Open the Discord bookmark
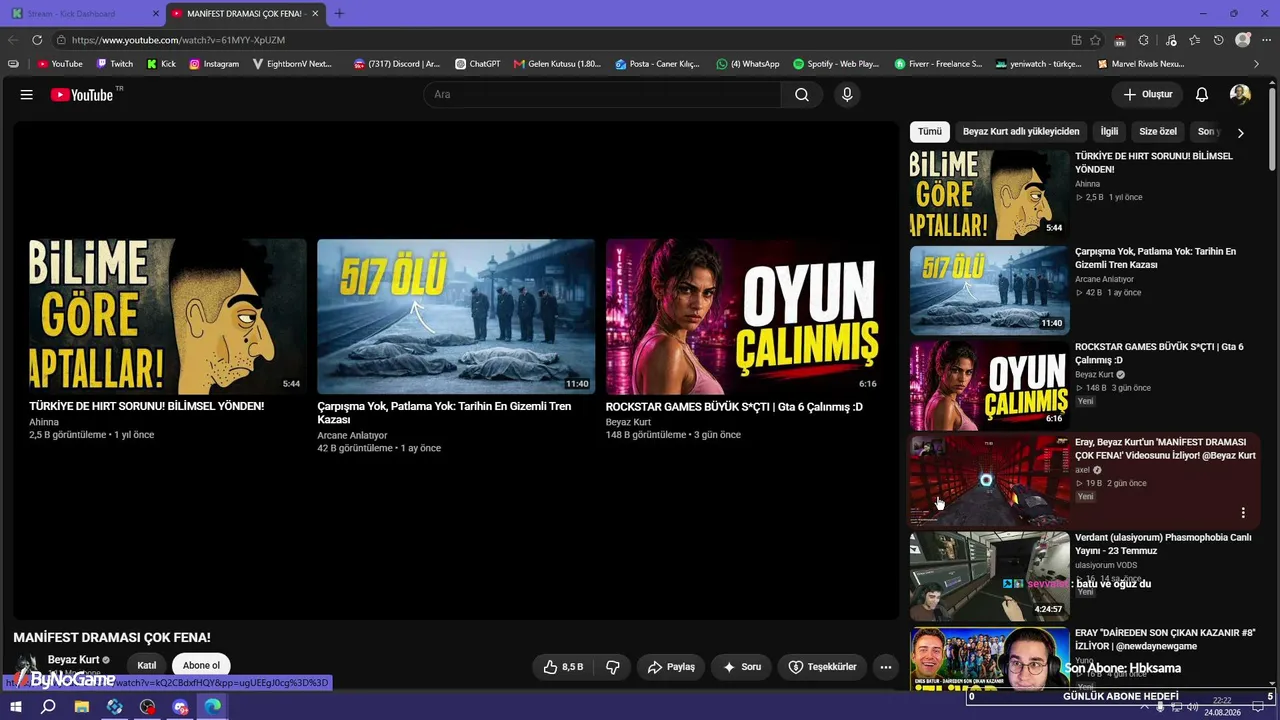This screenshot has width=1280, height=720. pos(397,64)
